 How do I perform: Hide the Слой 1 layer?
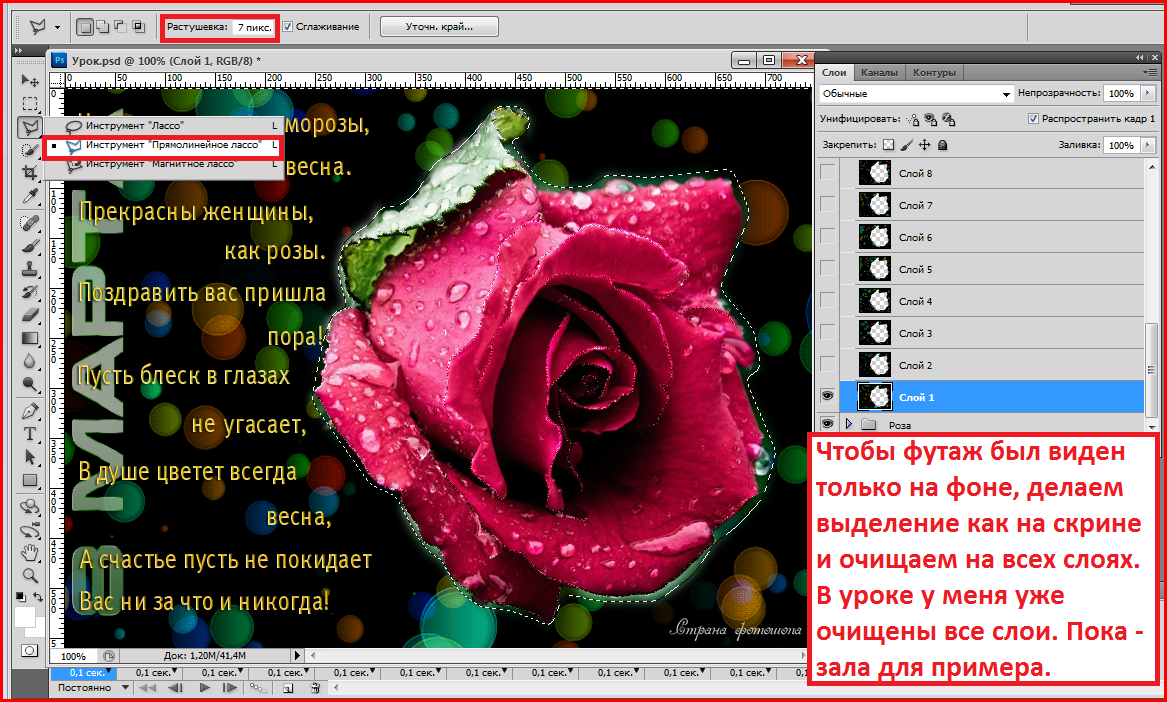point(827,397)
